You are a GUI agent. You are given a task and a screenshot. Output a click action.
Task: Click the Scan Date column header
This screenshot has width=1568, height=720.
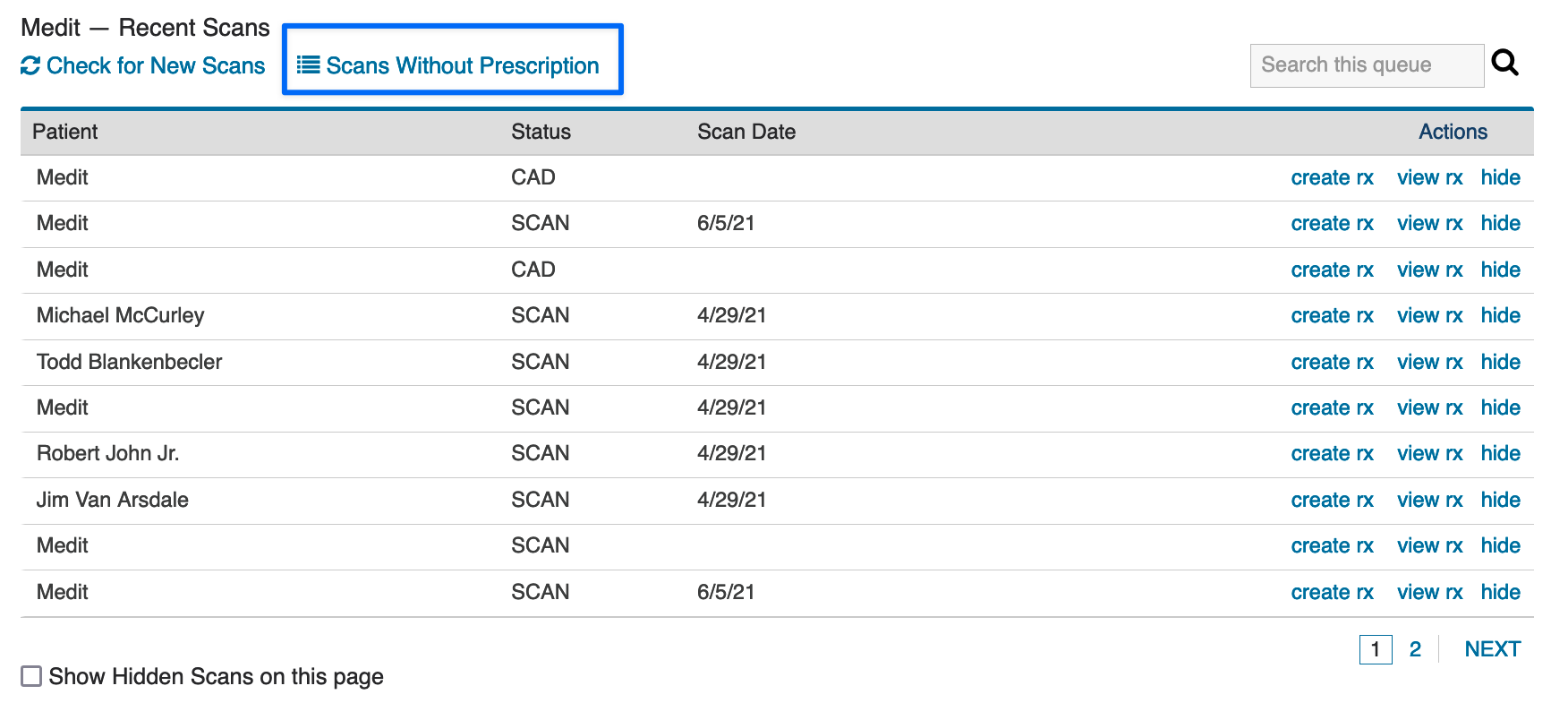click(x=746, y=132)
